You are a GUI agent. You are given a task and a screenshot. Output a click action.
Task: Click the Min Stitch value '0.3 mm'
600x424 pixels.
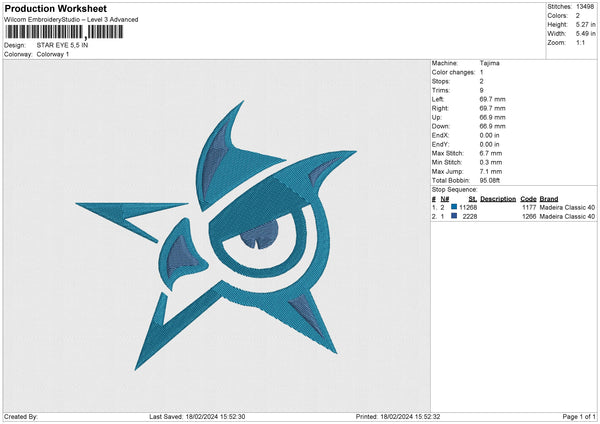coord(491,162)
